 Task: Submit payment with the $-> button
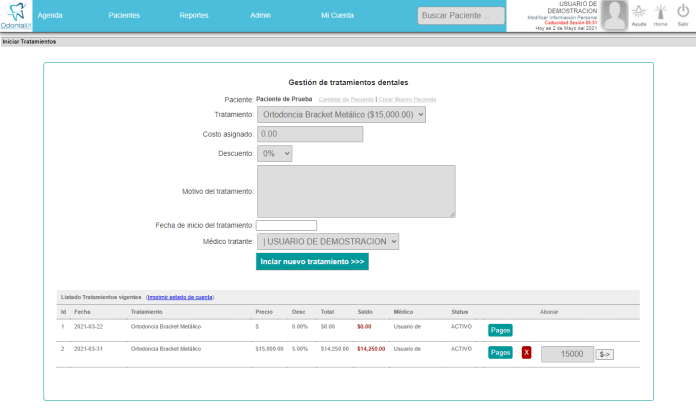(605, 354)
